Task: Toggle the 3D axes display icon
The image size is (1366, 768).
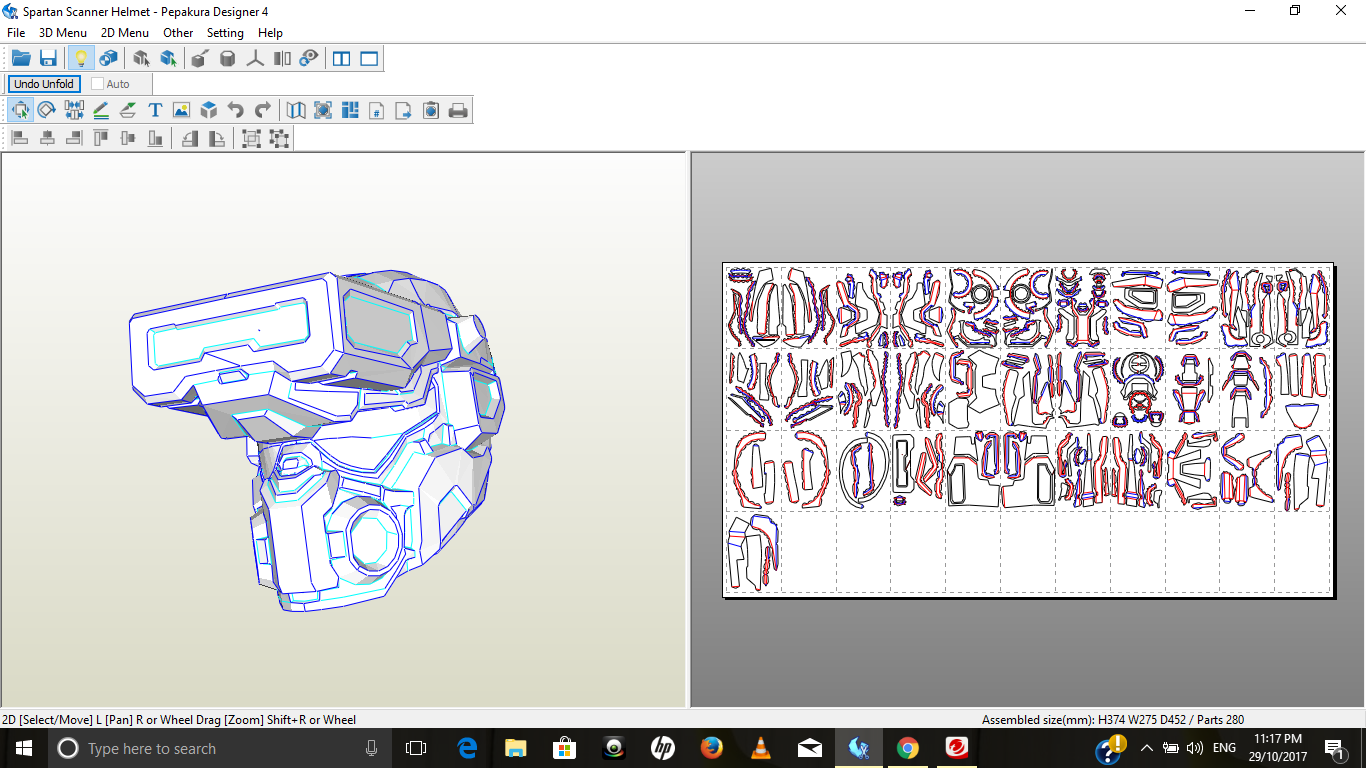Action: coord(255,59)
